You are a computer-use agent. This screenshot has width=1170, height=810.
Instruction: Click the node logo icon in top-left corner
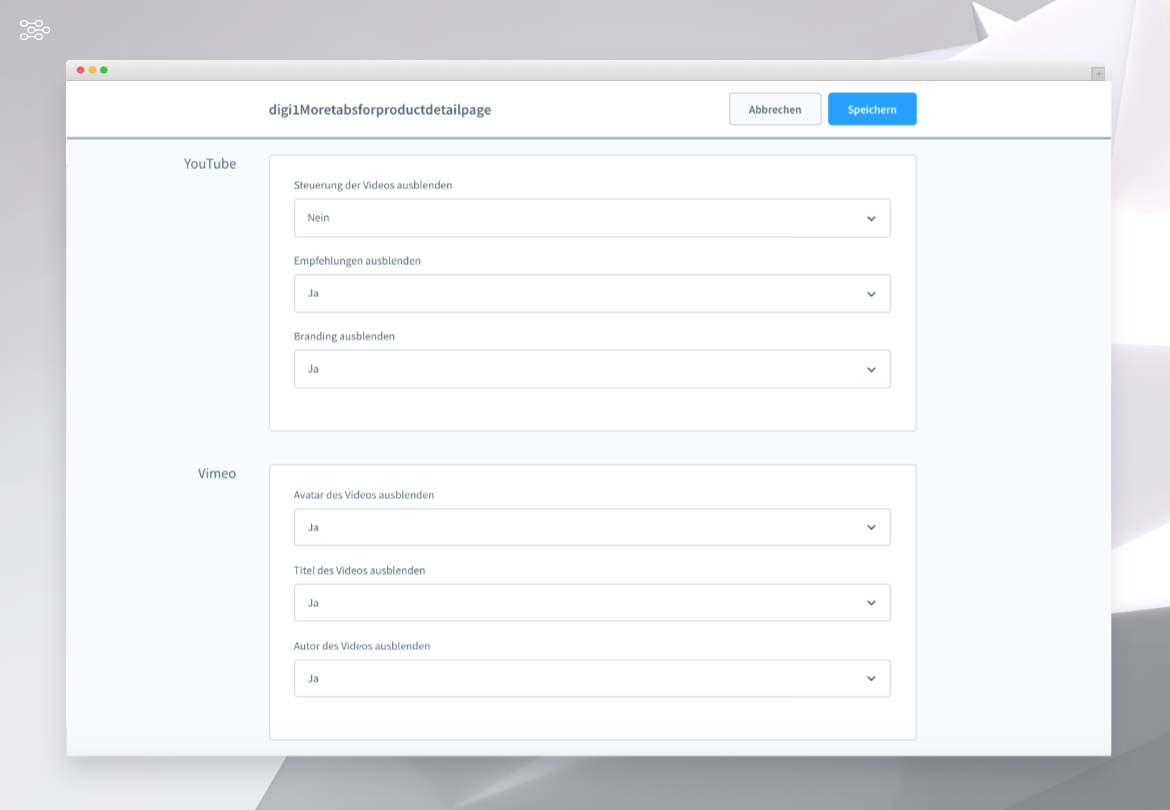35,31
